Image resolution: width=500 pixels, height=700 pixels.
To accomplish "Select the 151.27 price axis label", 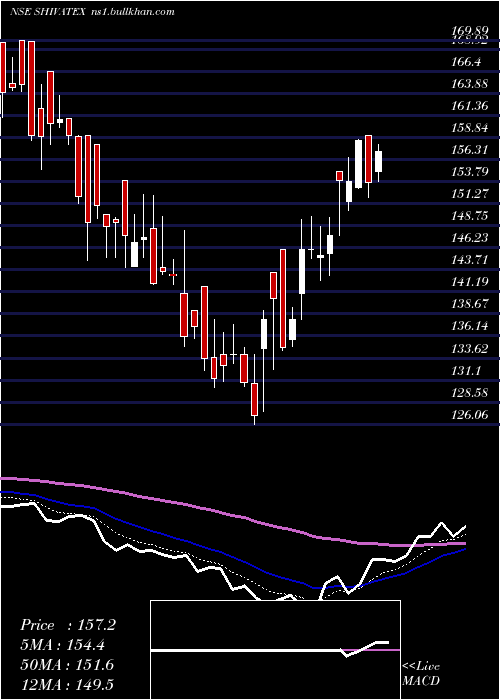I will pos(469,194).
